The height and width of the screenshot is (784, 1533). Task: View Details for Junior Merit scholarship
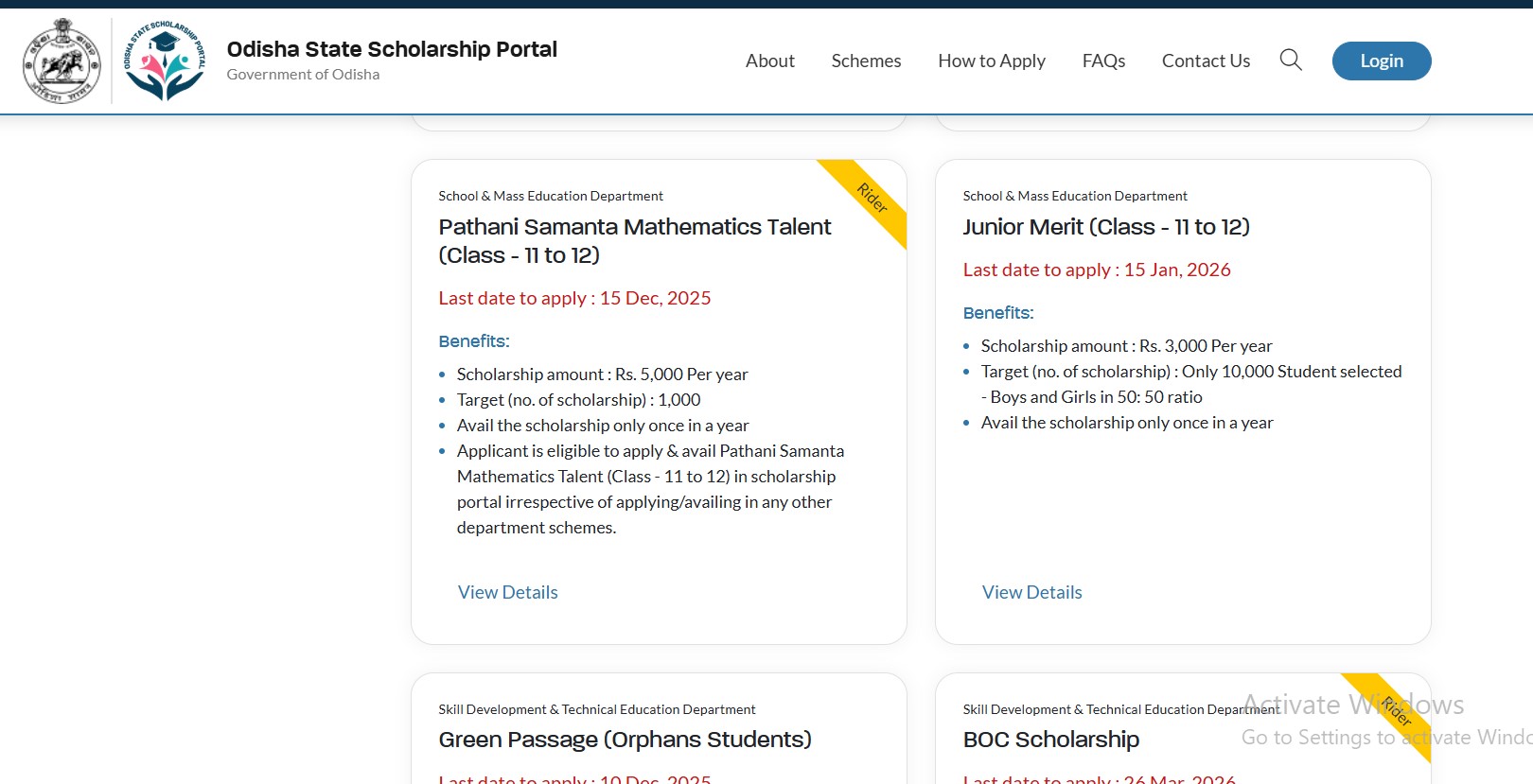coord(1032,592)
